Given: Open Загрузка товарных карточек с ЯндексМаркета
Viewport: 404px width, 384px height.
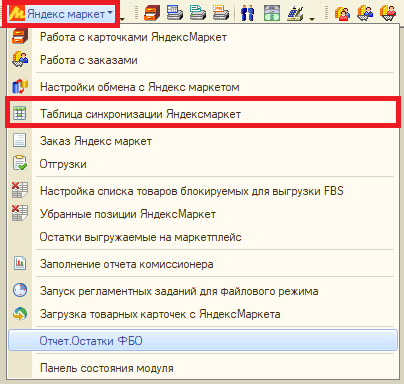Looking at the screenshot, I should pyautogui.click(x=203, y=314).
